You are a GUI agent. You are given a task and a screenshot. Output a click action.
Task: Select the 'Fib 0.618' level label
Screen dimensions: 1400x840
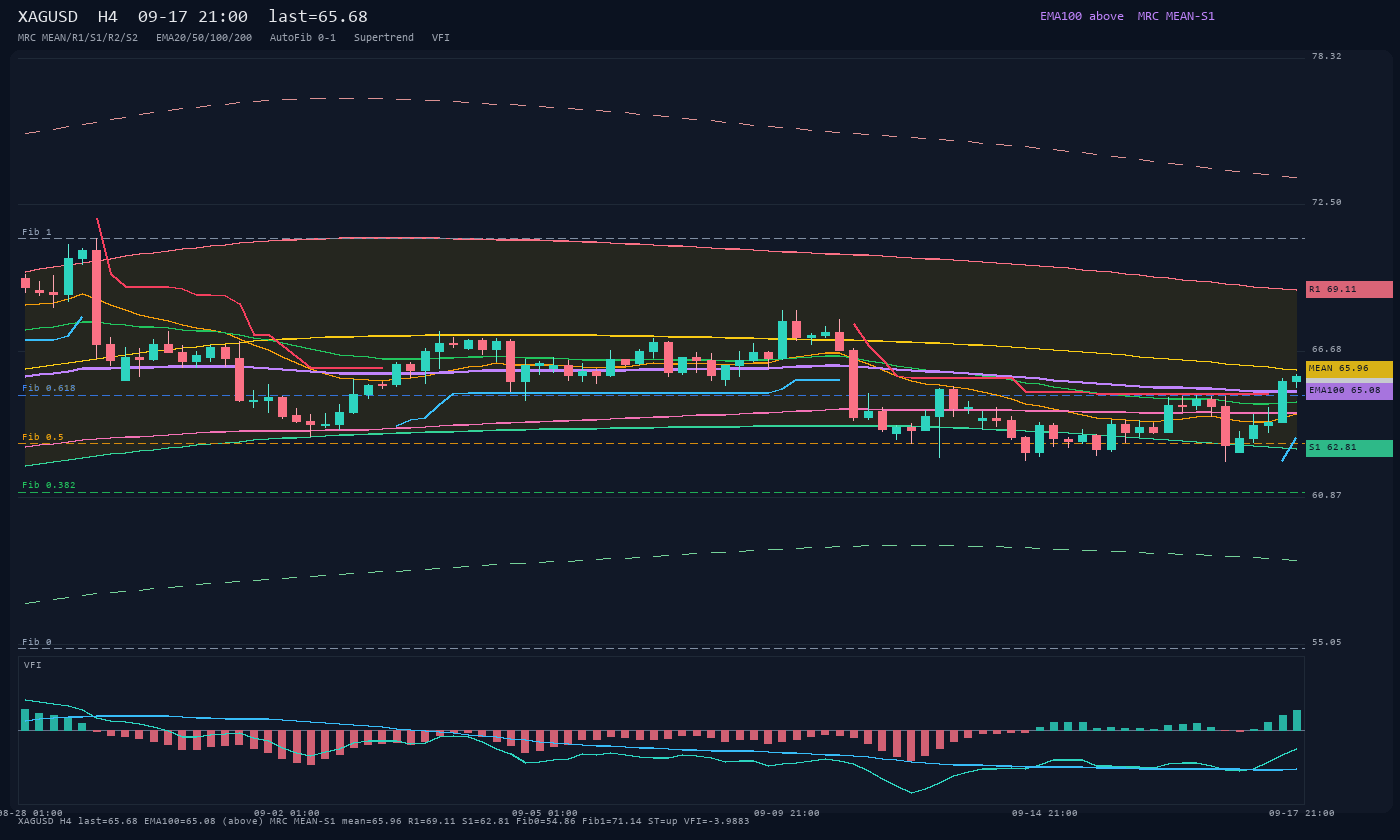(x=49, y=388)
